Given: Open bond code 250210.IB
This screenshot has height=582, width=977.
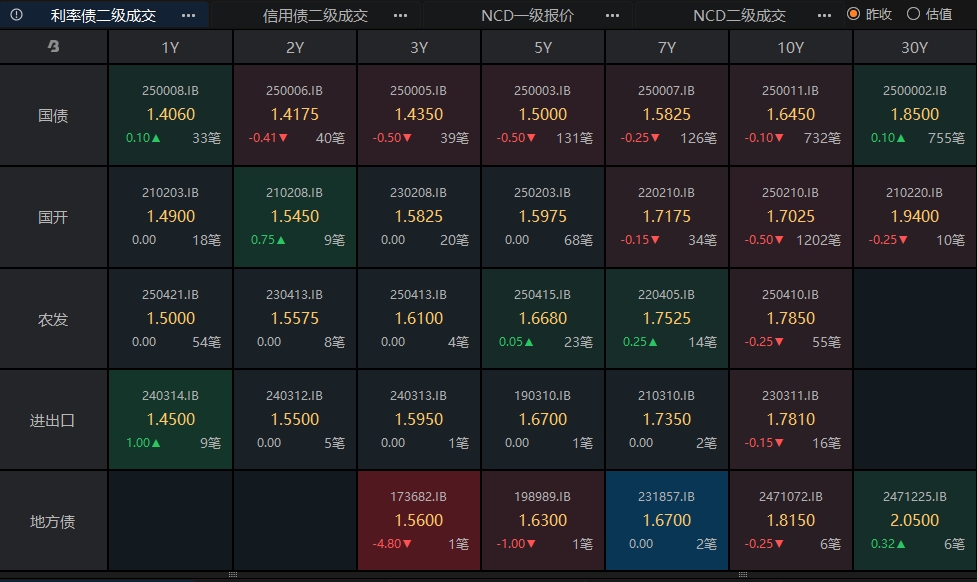Looking at the screenshot, I should click(790, 193).
